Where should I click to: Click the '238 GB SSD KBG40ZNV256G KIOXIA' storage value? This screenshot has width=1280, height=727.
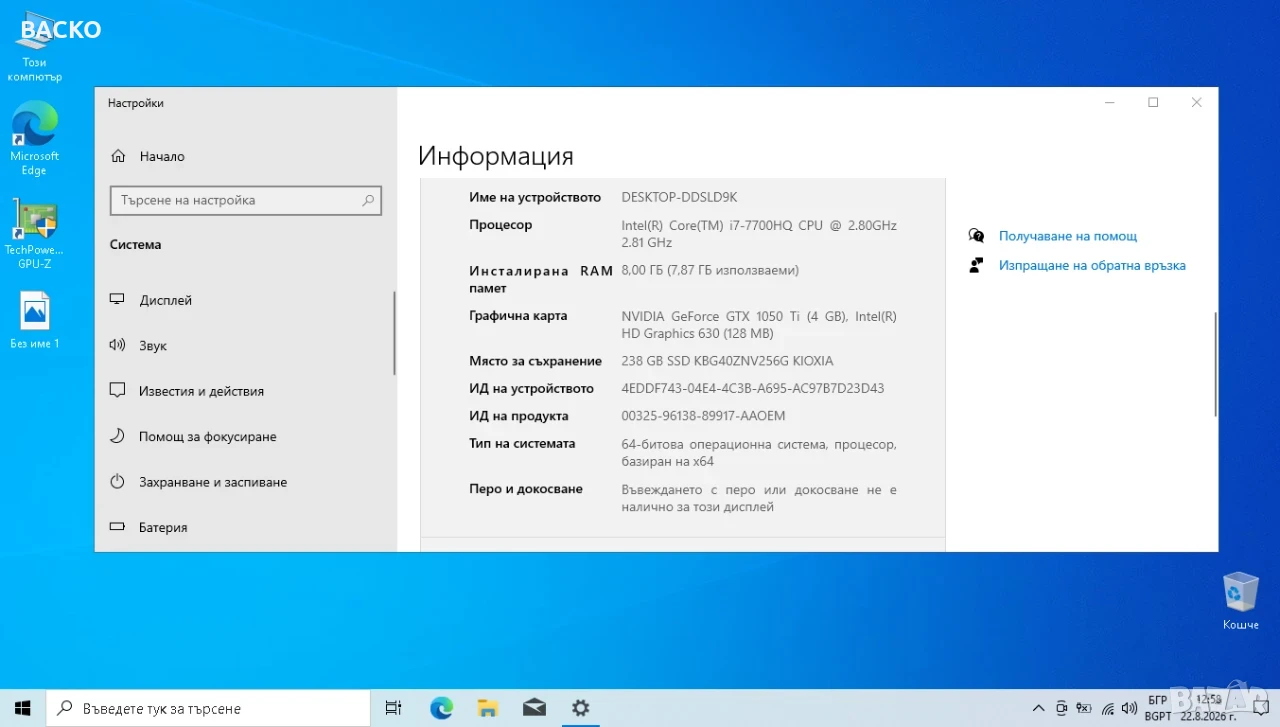tap(727, 361)
